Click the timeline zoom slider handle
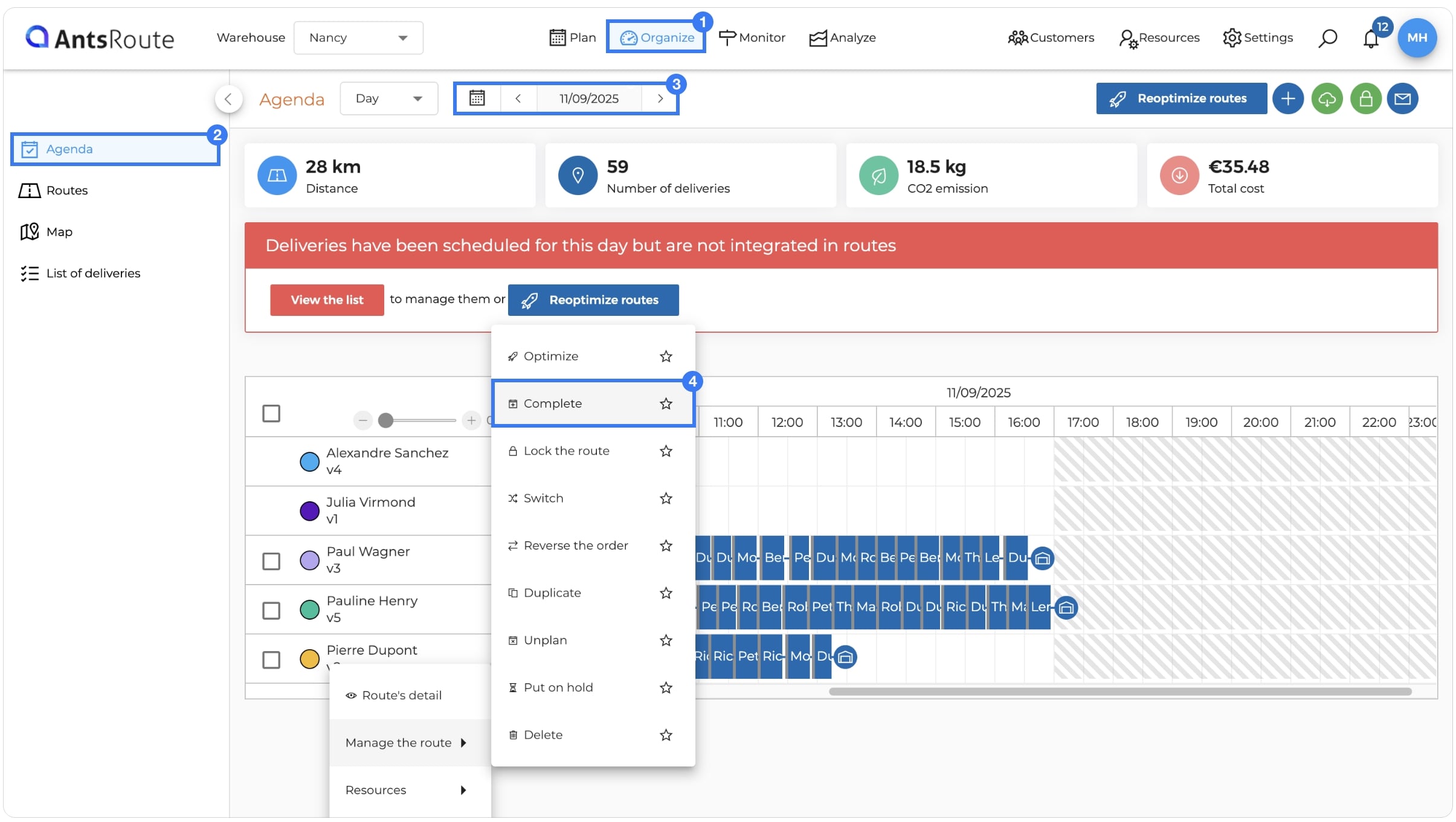The height and width of the screenshot is (822, 1456). 385,420
